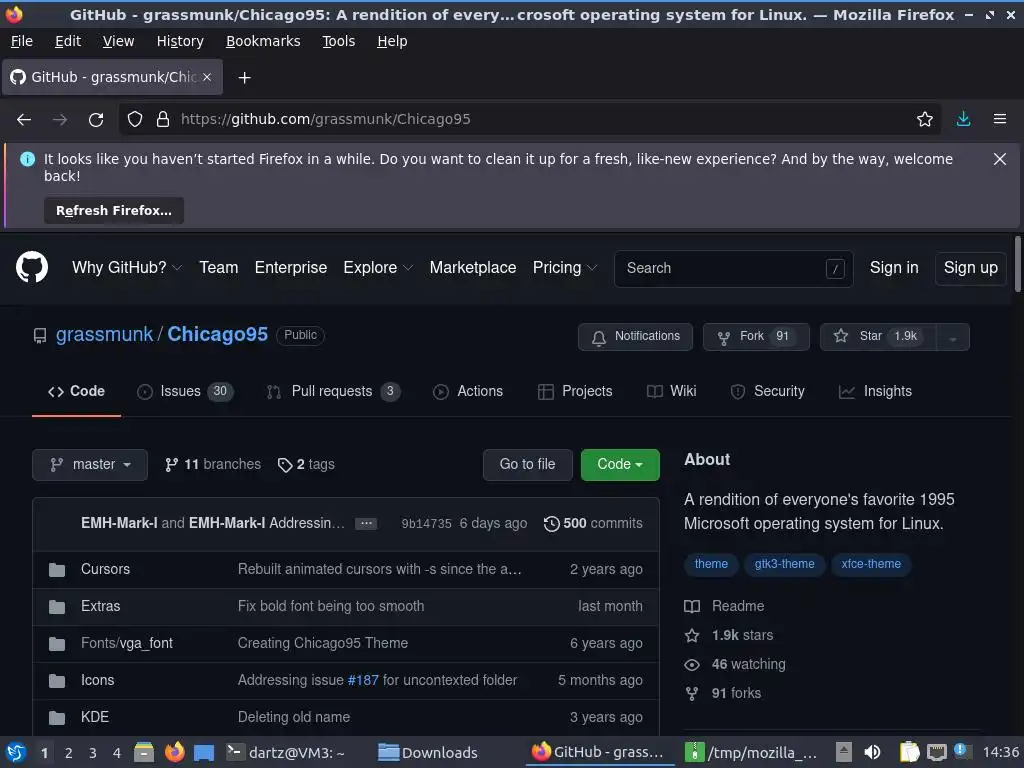Click the Sign up button
1024x768 pixels.
pos(970,268)
